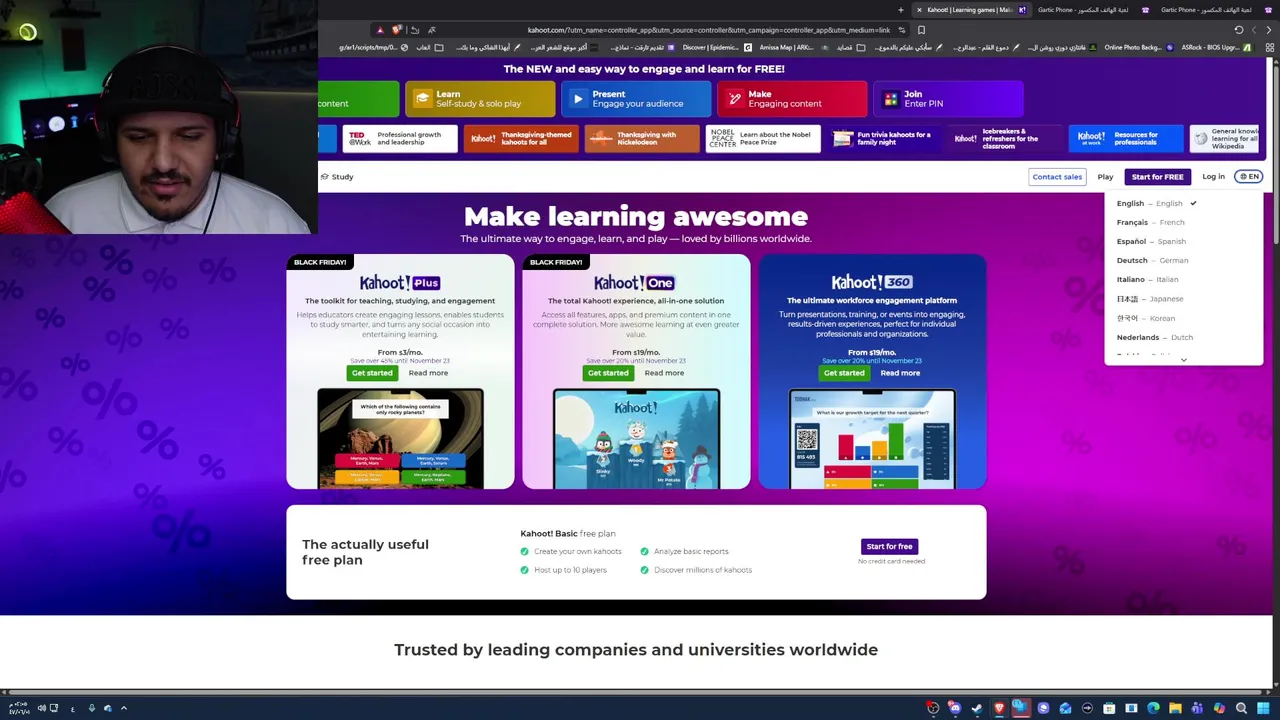Click Get started under Kahoot! 360
Screen dimensions: 1280x720
844,373
